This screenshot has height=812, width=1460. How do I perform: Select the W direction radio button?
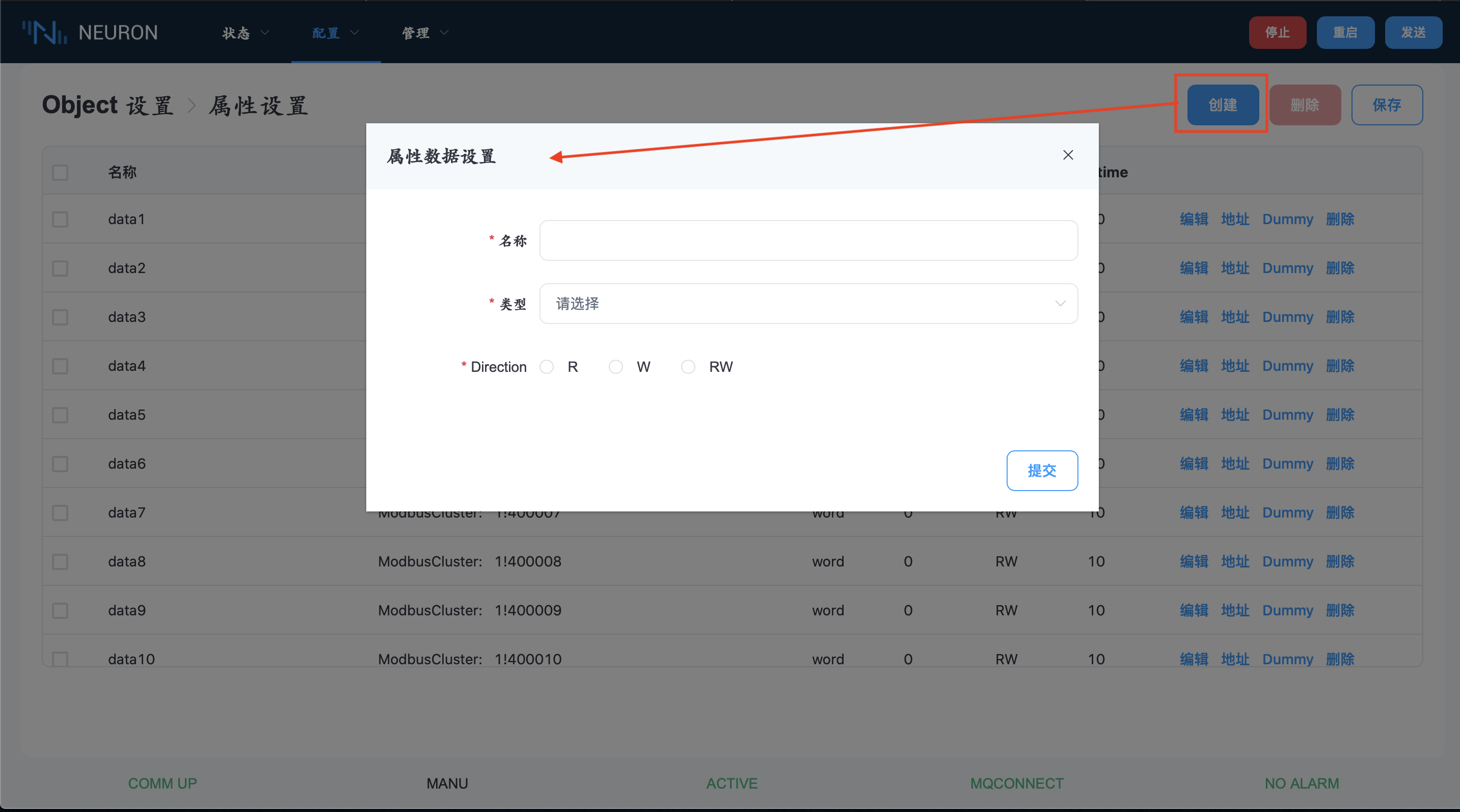(615, 367)
